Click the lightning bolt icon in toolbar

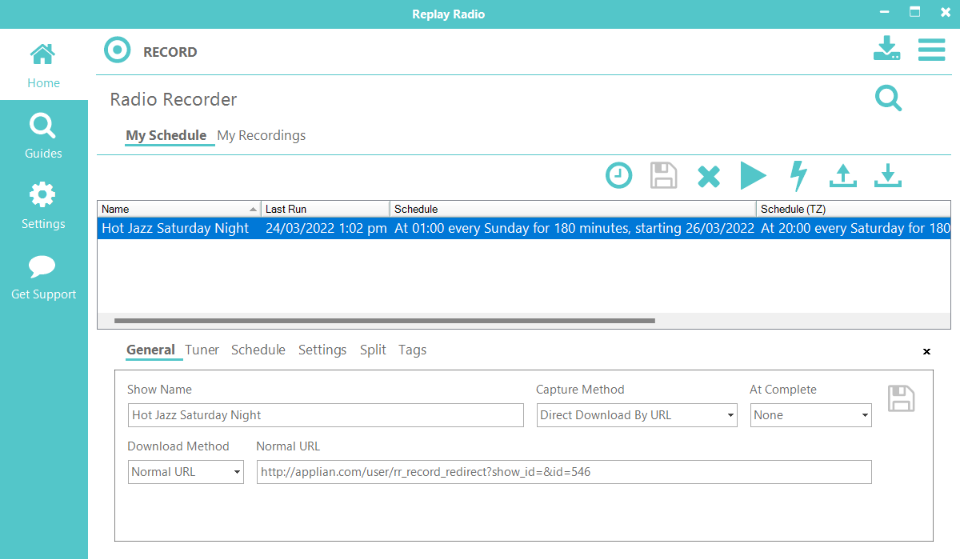pyautogui.click(x=798, y=176)
